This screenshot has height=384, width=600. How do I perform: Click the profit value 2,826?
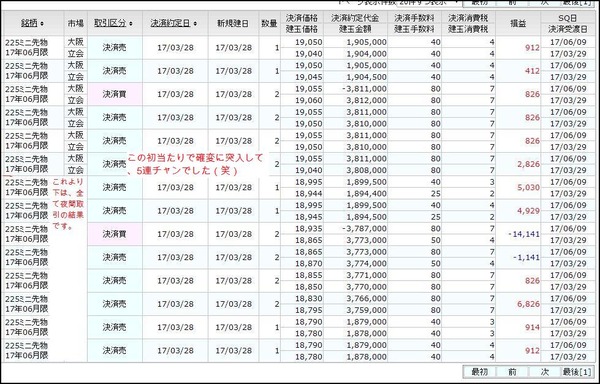click(528, 164)
